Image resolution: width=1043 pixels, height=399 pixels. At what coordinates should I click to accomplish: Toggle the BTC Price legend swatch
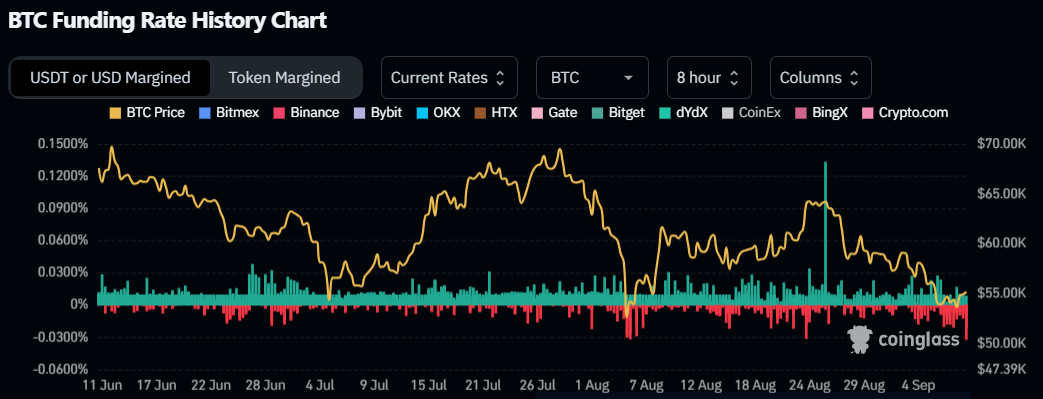116,113
